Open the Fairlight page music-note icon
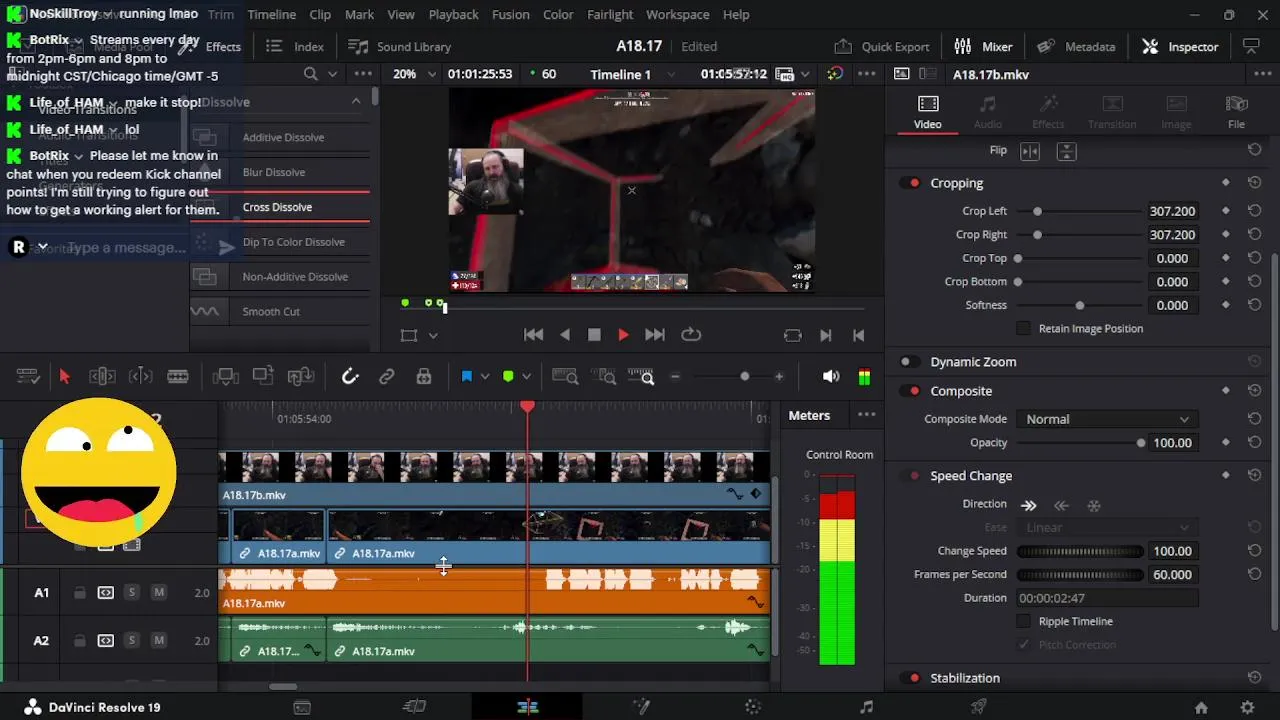Screen dimensions: 1280x720 [x=866, y=707]
